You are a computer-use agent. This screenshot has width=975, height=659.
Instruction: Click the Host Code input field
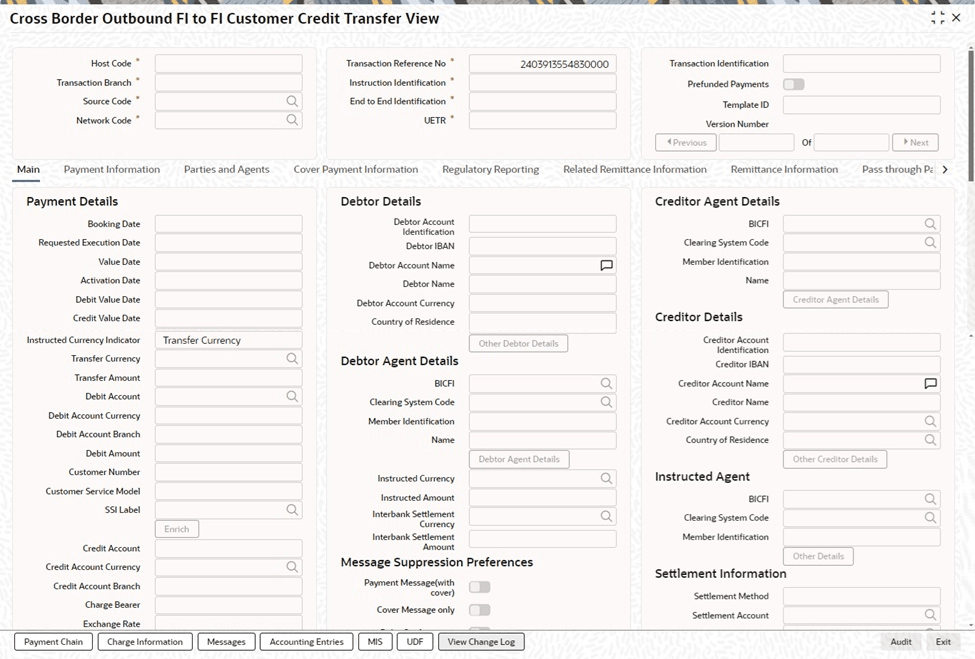click(229, 63)
